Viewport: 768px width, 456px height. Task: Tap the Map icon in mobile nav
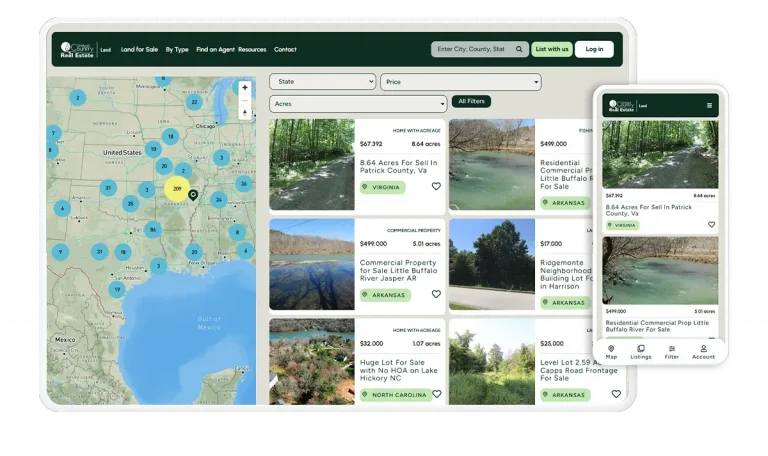click(x=611, y=351)
